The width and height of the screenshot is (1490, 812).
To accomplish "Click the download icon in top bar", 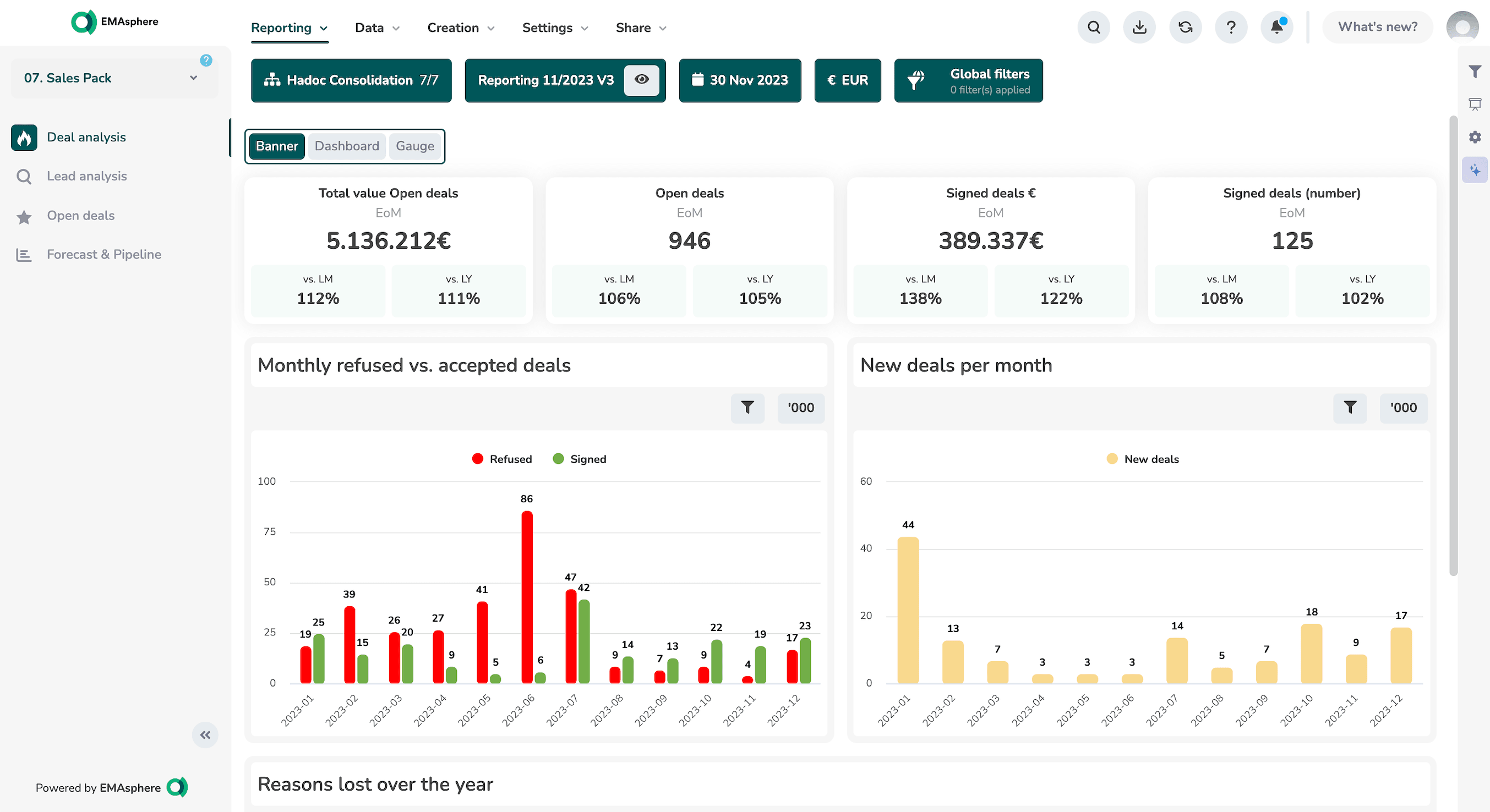I will [1139, 27].
